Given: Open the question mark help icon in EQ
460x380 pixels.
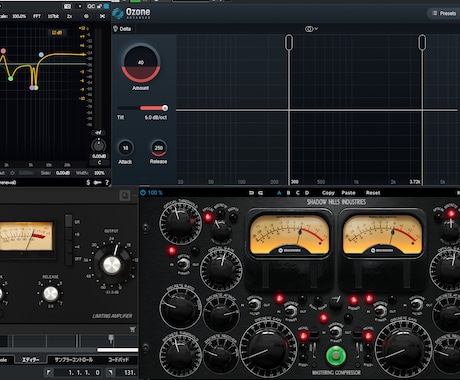Looking at the screenshot, I should (x=107, y=182).
